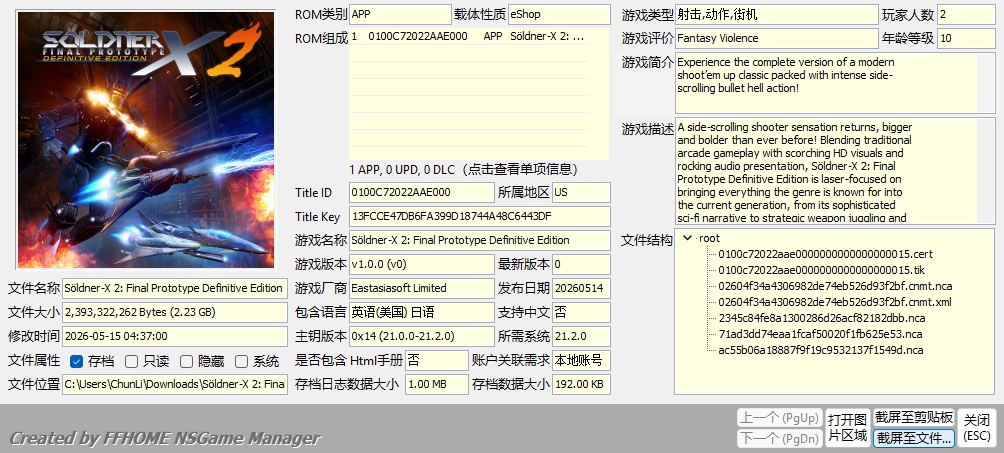This screenshot has width=1004, height=453.
Task: Click the 文件位置 file path field
Action: [x=174, y=384]
